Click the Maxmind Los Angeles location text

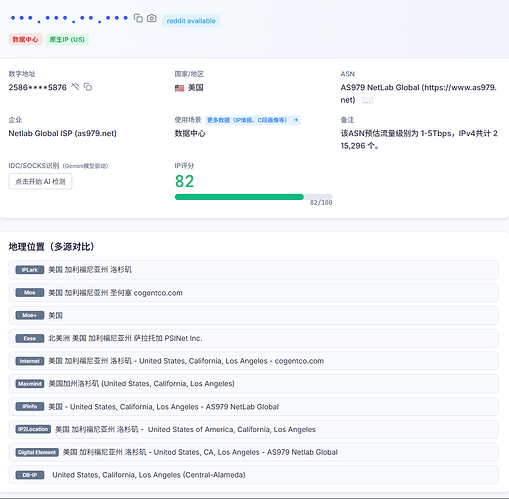coord(142,384)
